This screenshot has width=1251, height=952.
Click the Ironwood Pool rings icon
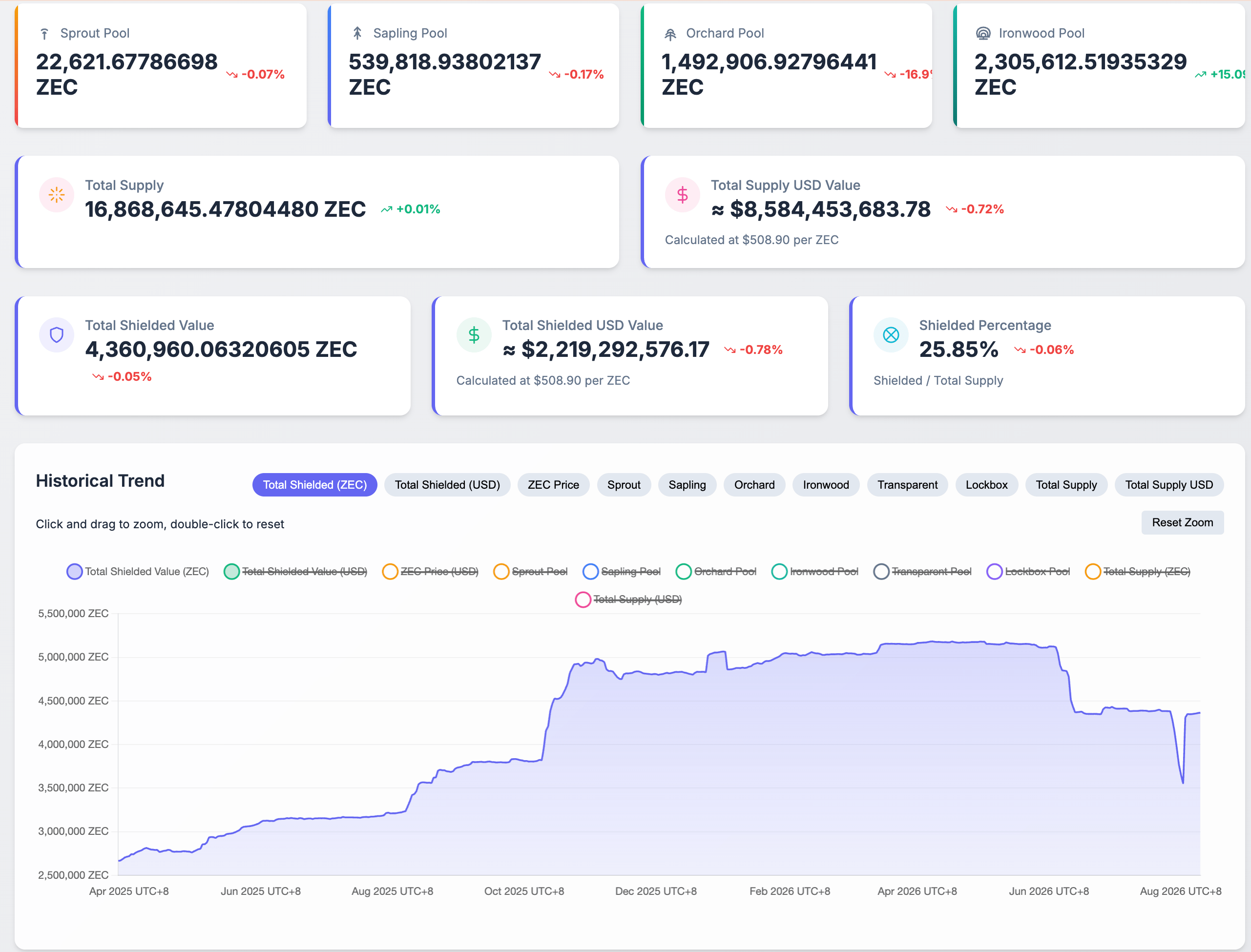coord(983,33)
